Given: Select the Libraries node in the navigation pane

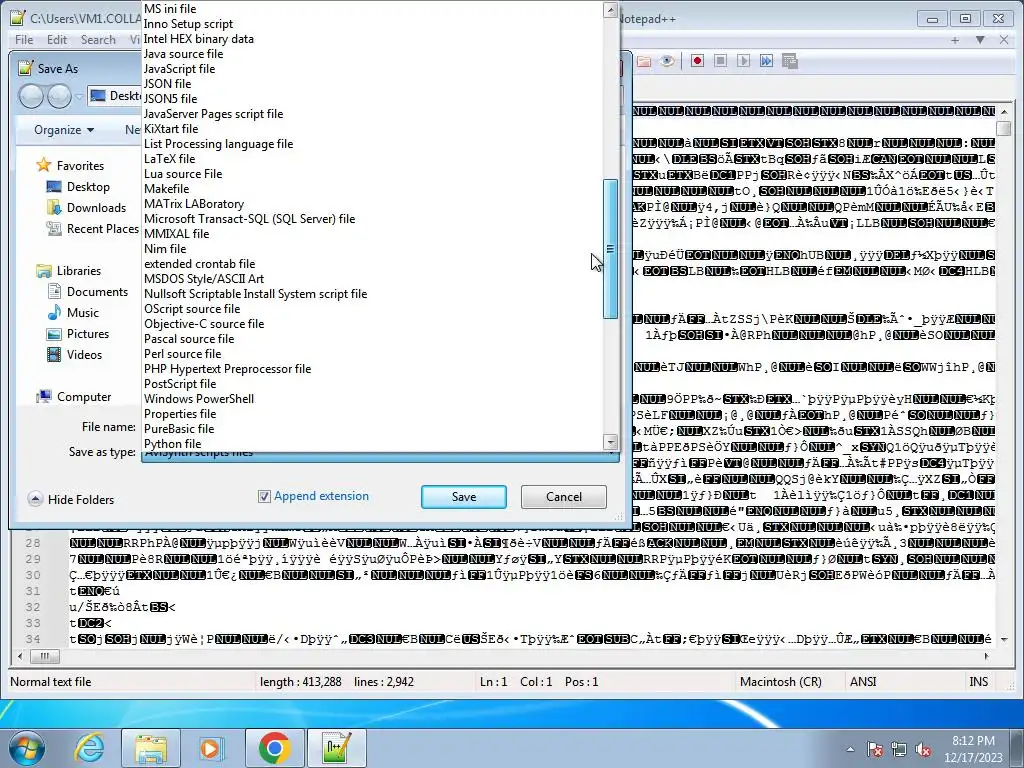Looking at the screenshot, I should click(78, 270).
